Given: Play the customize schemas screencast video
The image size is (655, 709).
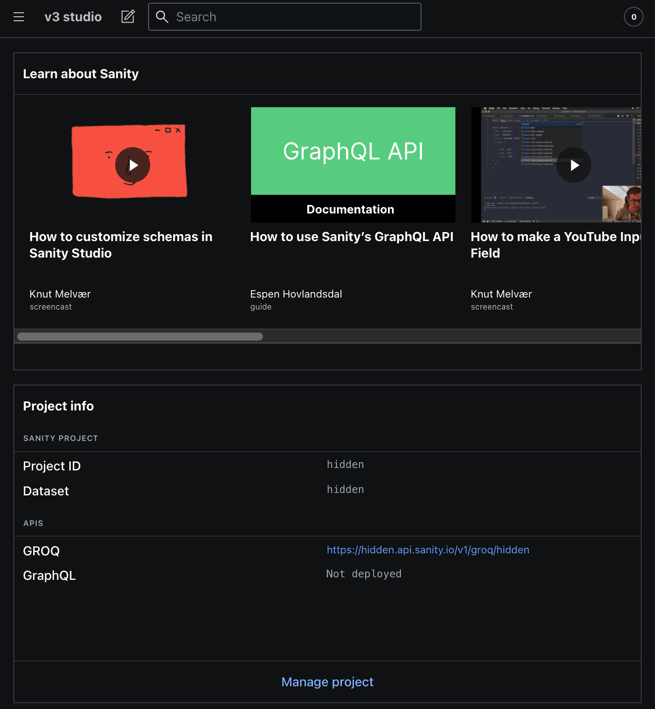Looking at the screenshot, I should (x=132, y=165).
